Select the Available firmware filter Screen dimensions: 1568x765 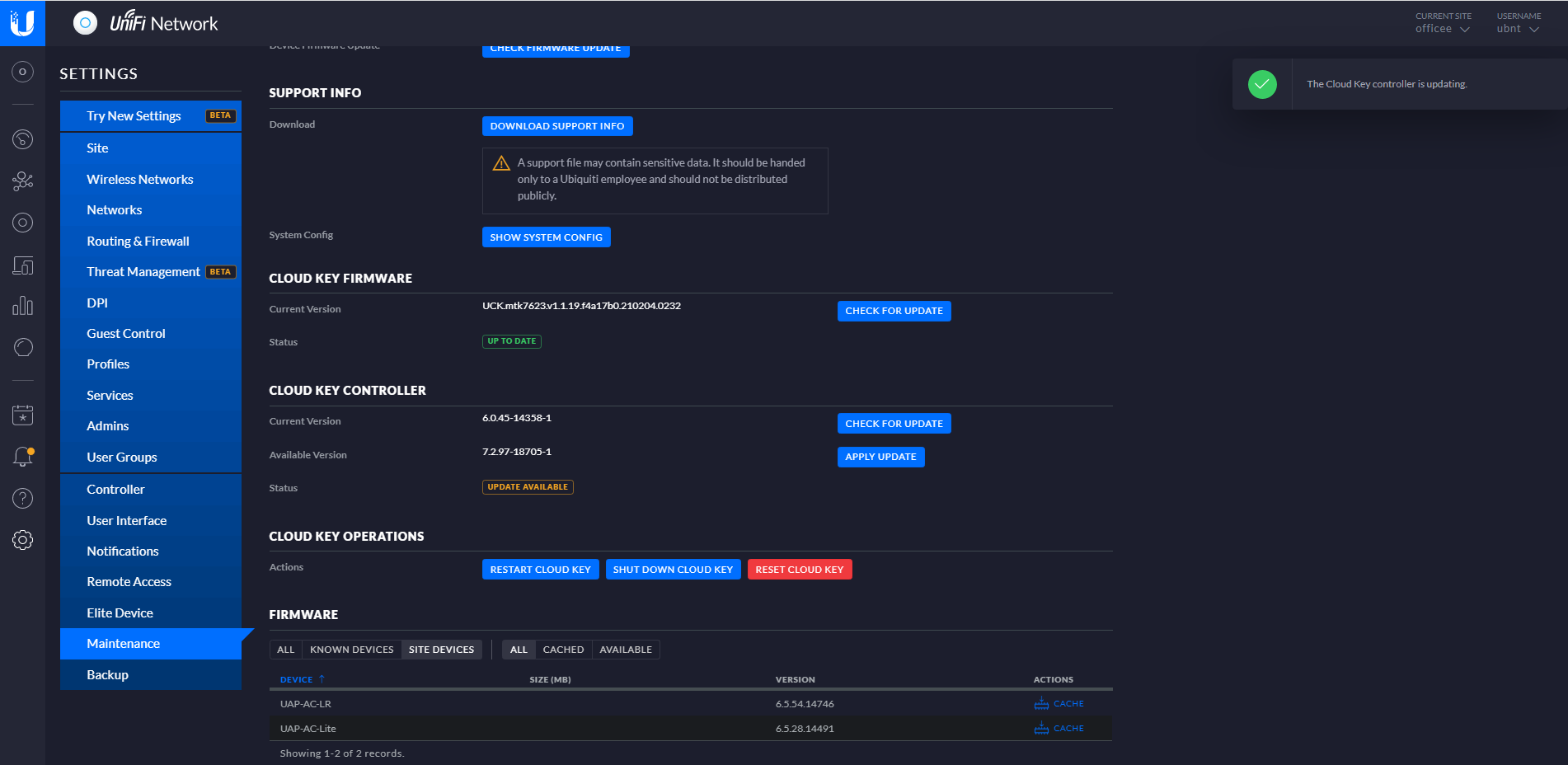[626, 650]
